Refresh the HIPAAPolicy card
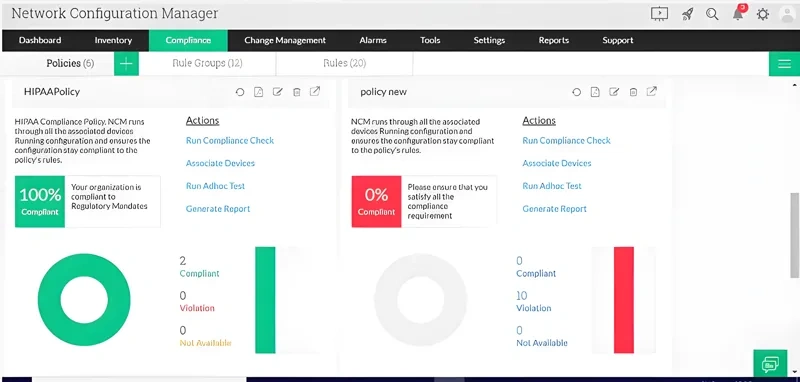The width and height of the screenshot is (800, 382). 240,92
